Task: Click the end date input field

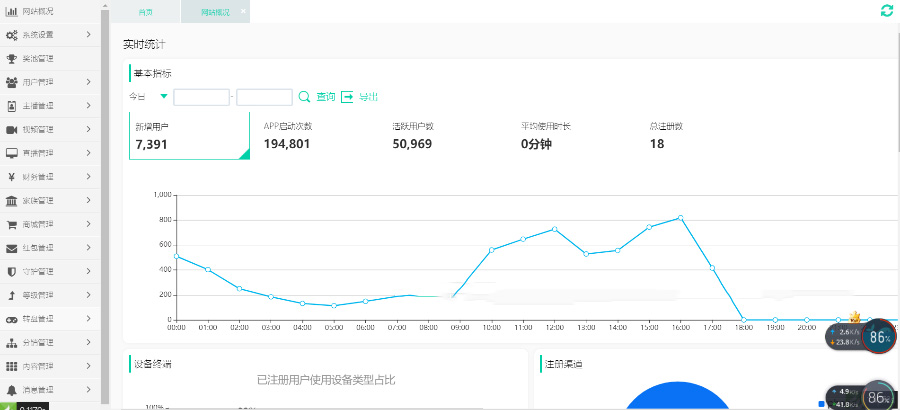Action: (265, 97)
